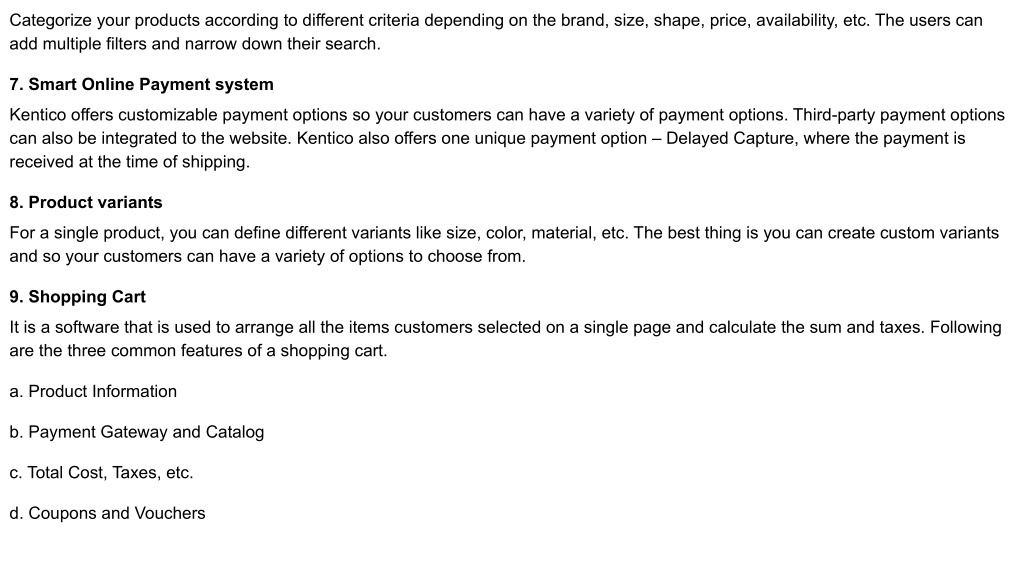Click the words 'size, color, material' in variants paragraph
The image size is (1024, 576).
[x=520, y=233]
